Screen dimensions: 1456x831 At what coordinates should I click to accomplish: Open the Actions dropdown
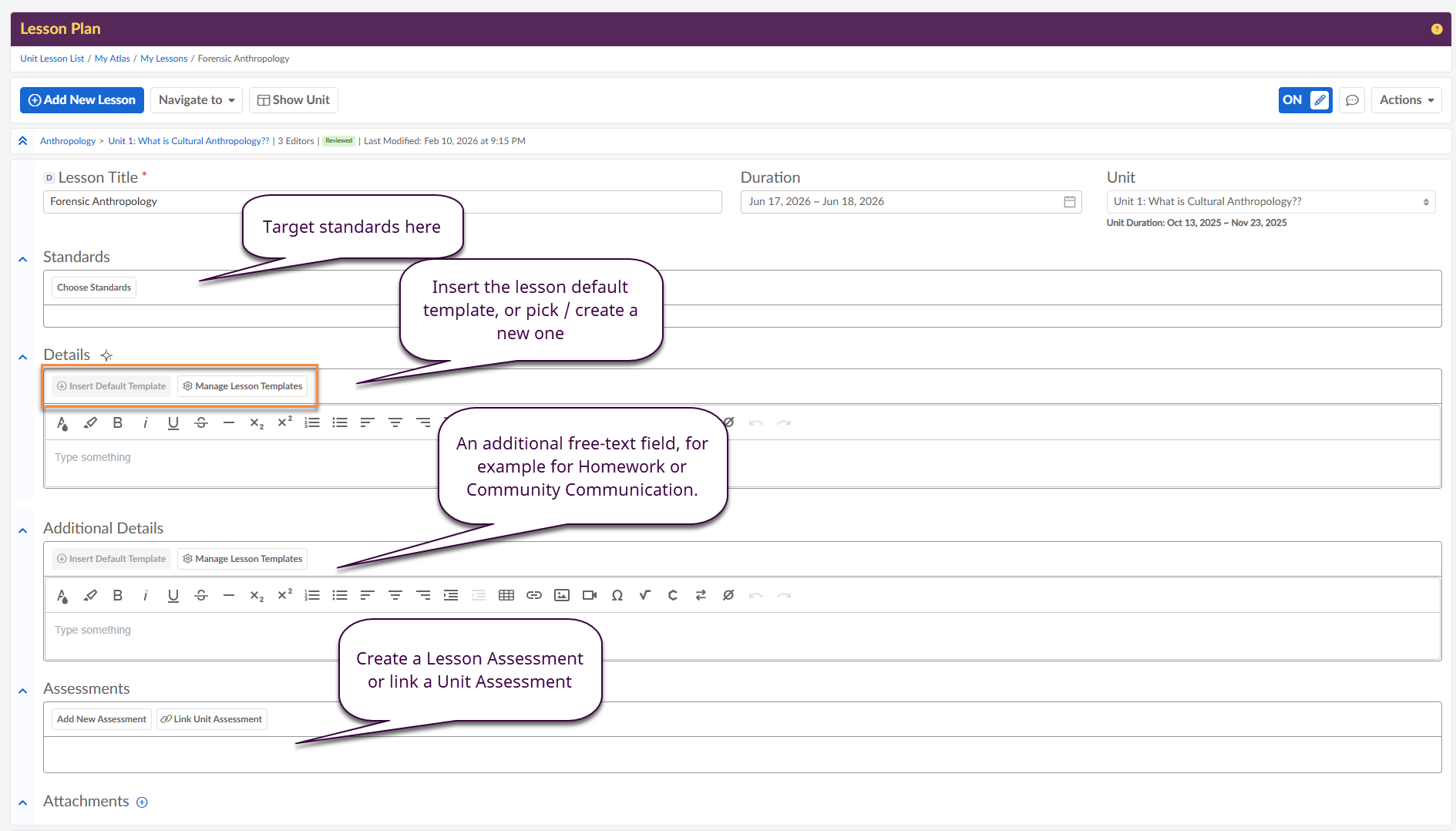1406,100
